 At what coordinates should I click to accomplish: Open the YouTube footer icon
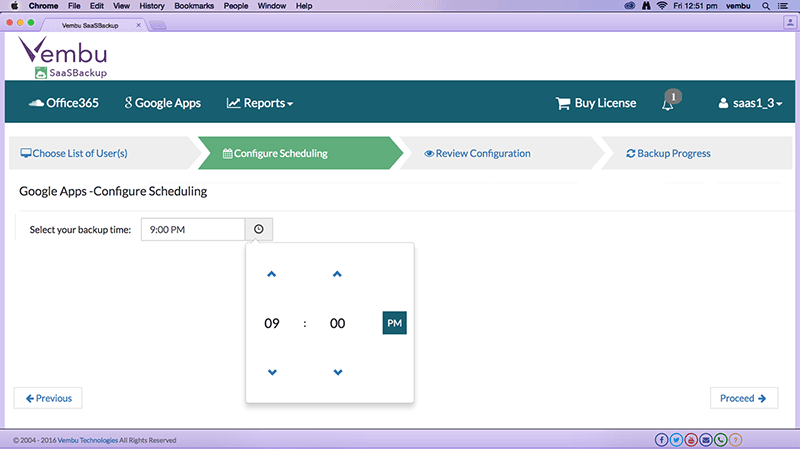[691, 439]
